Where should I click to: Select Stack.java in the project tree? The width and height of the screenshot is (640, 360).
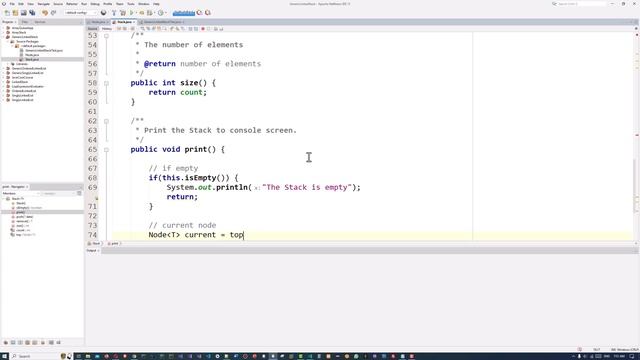(x=32, y=60)
